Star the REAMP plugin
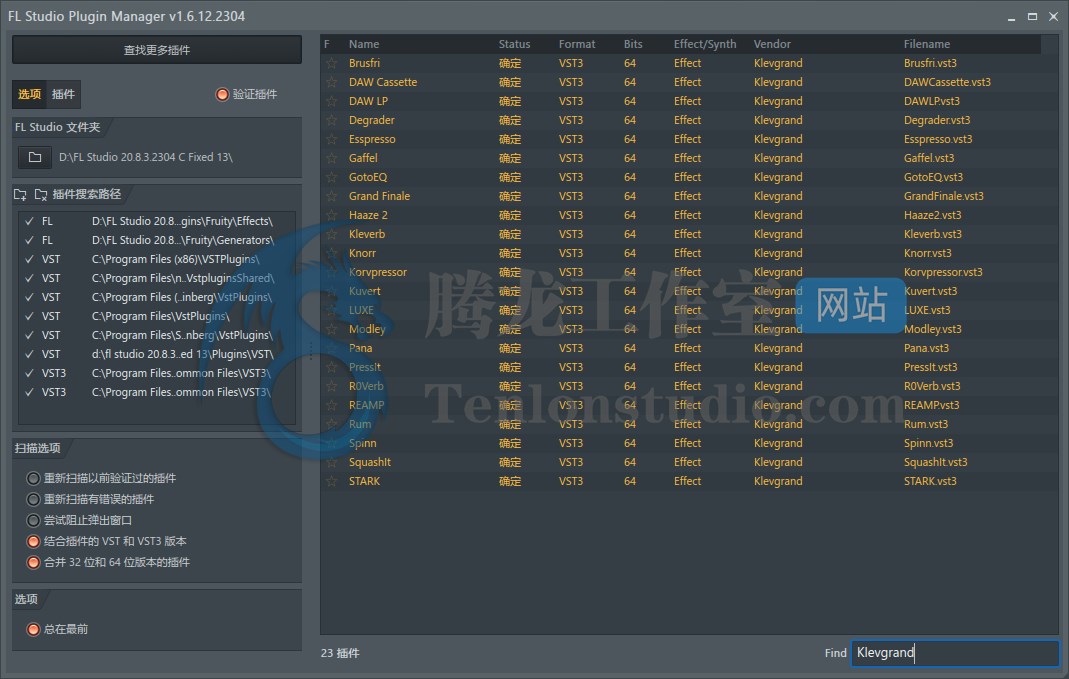 (x=331, y=406)
